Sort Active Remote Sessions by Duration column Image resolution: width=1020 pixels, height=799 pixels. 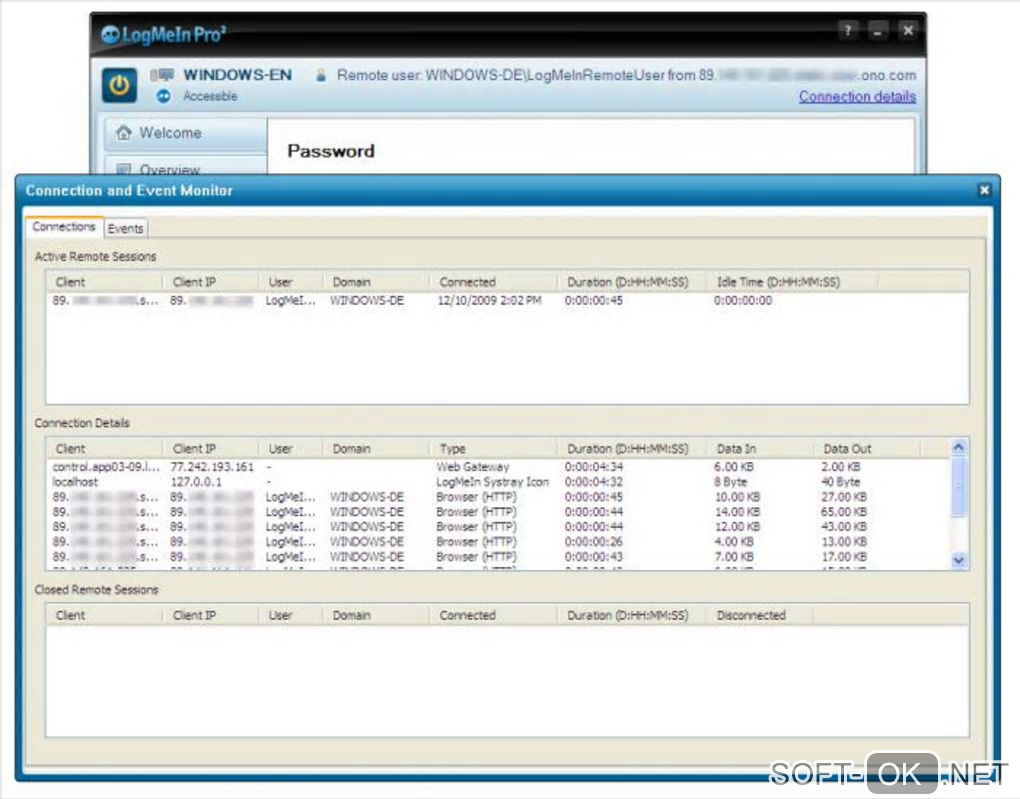pyautogui.click(x=632, y=282)
